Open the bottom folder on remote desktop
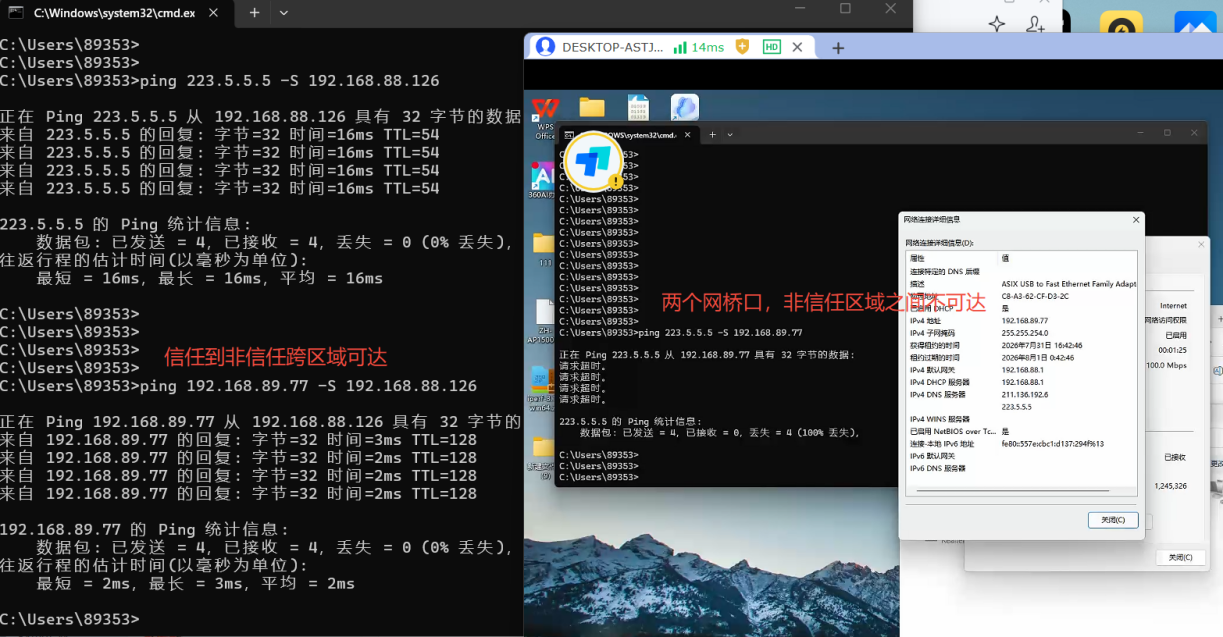 tap(543, 455)
